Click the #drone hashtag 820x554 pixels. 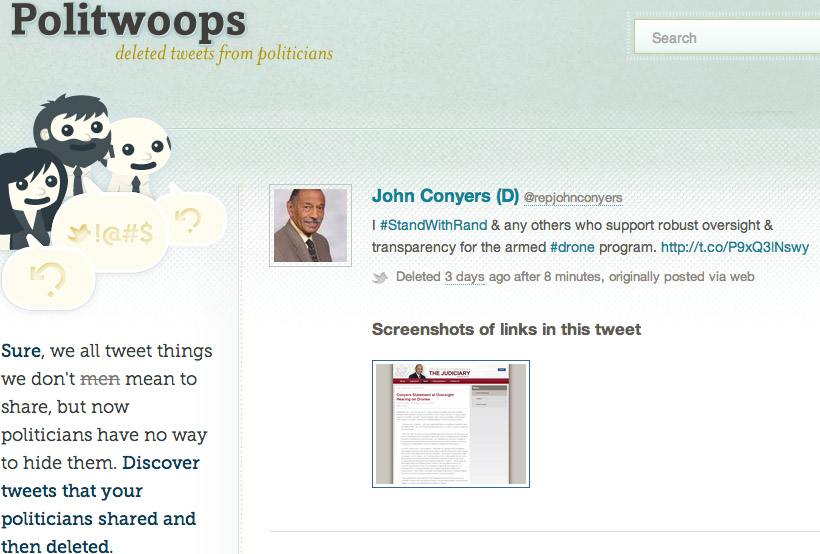point(572,247)
